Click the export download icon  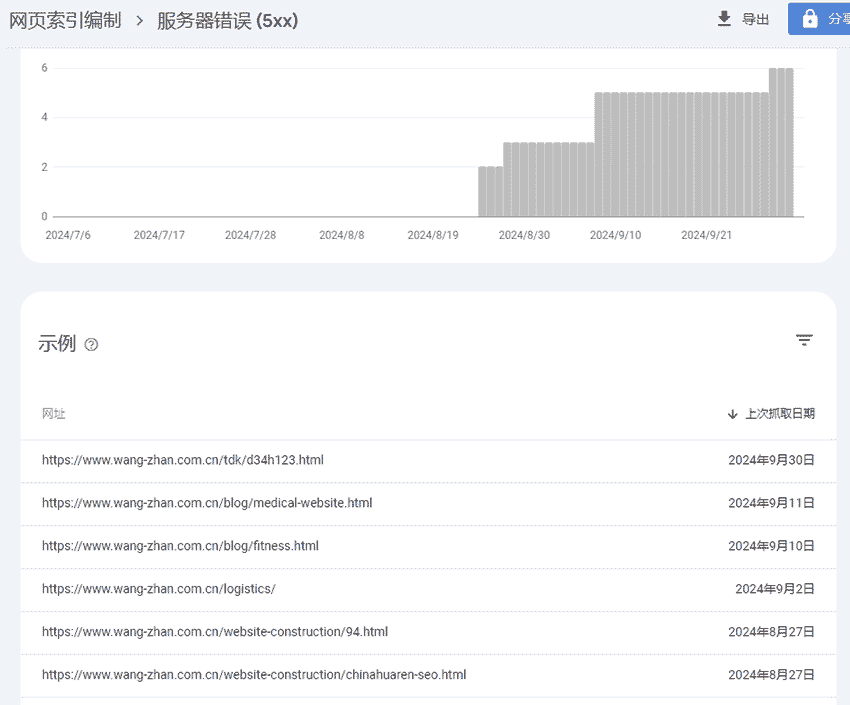point(725,19)
